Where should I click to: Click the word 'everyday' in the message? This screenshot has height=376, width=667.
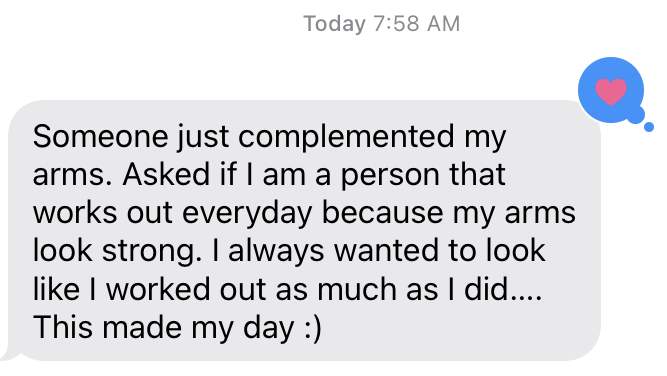pyautogui.click(x=247, y=214)
